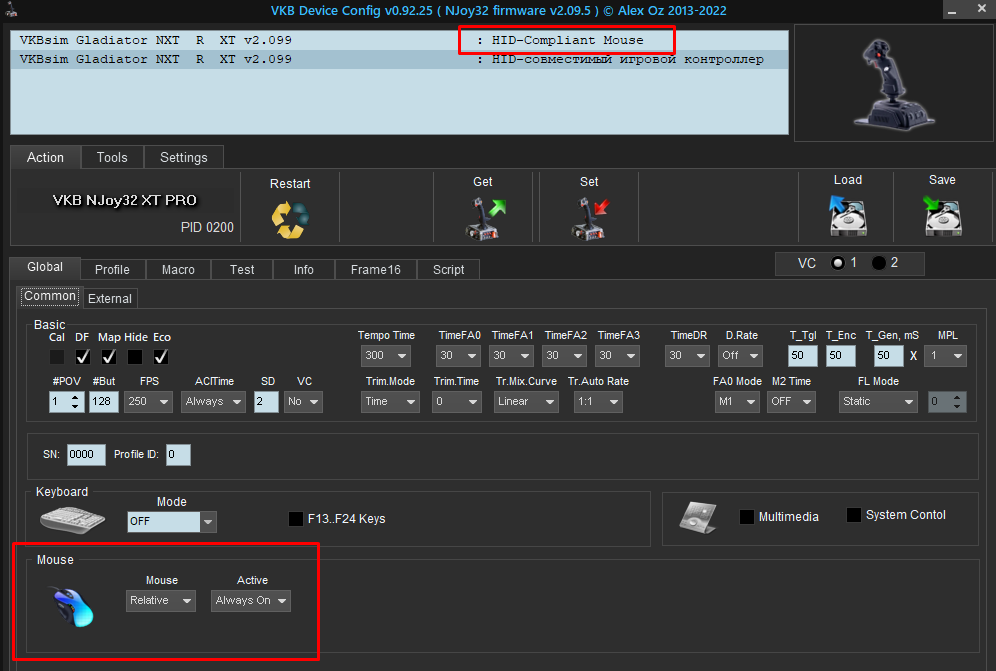Toggle the Cal checkbox
Viewport: 996px width, 671px height.
point(57,357)
